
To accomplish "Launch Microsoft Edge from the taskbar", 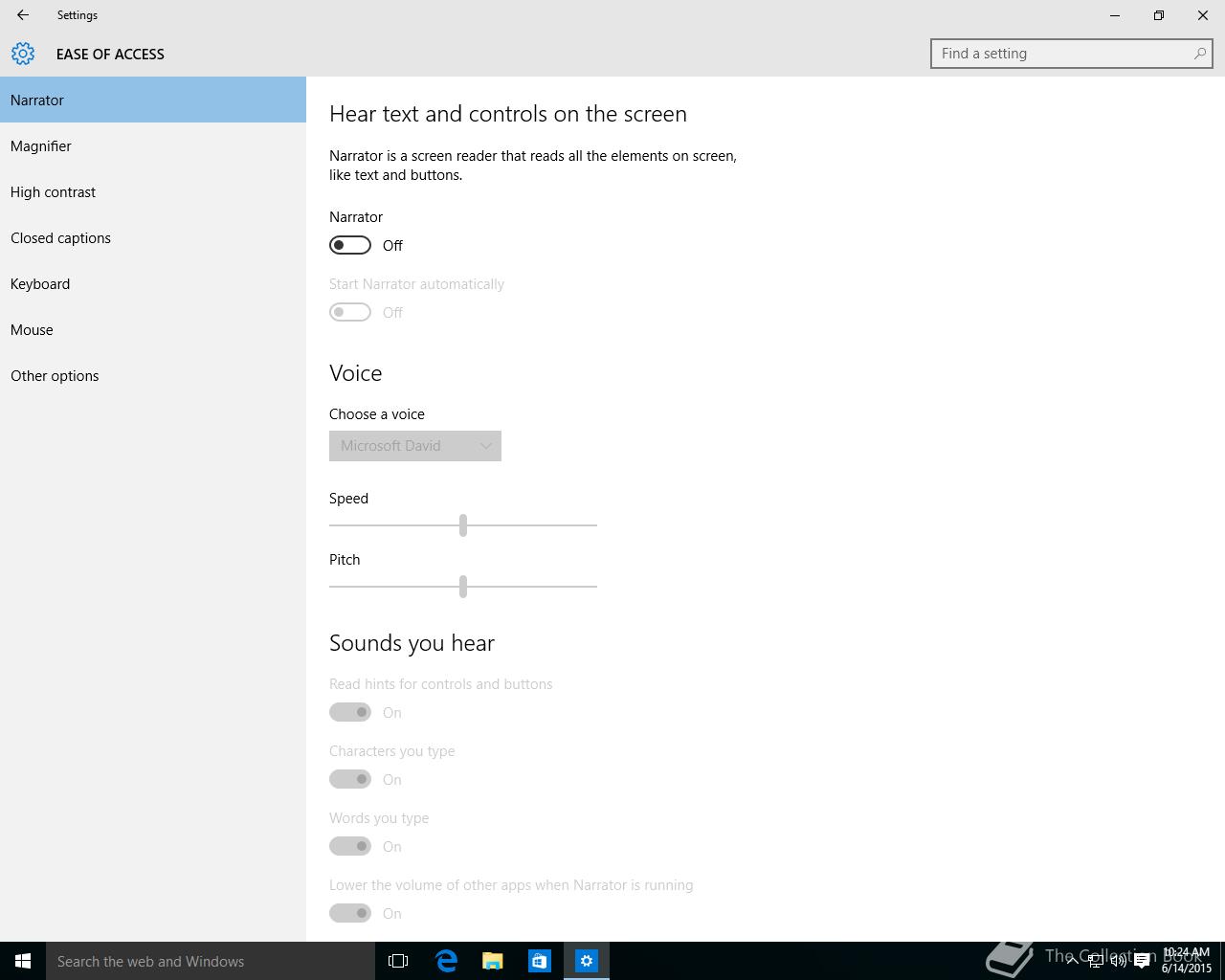I will tap(446, 961).
